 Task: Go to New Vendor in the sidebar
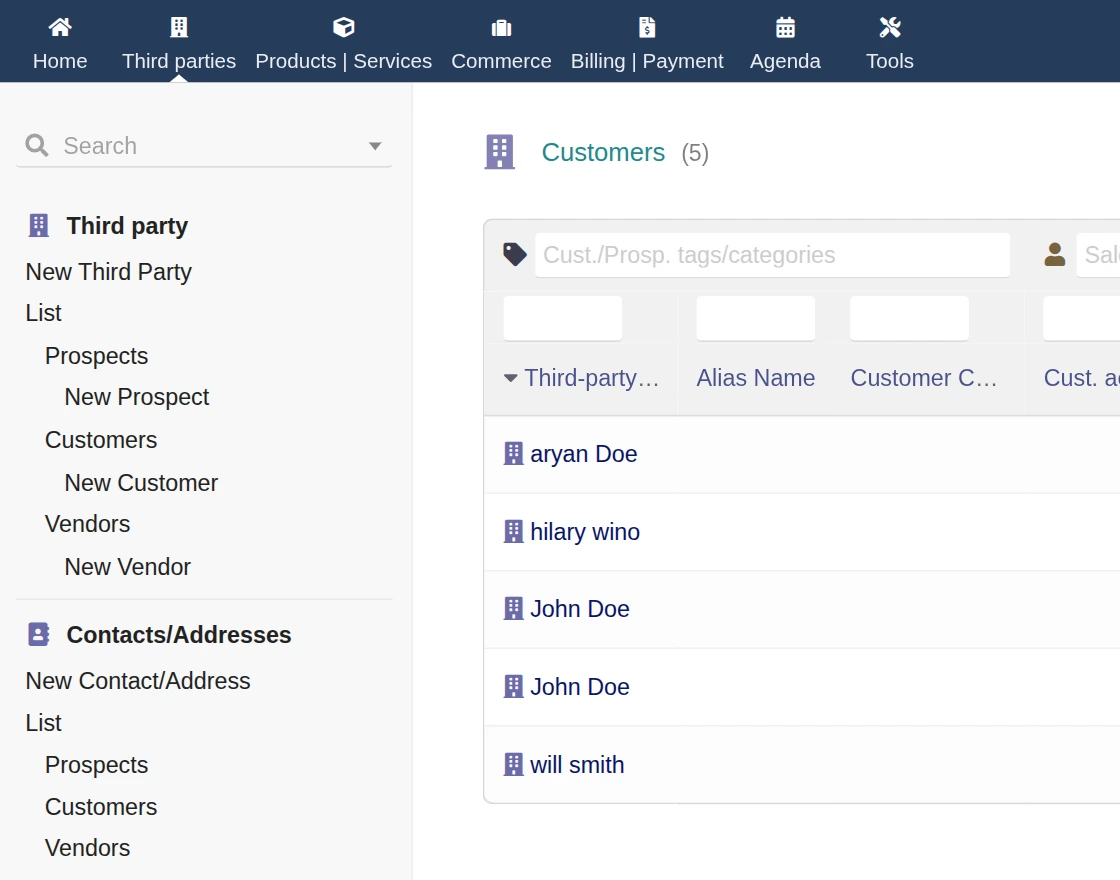tap(127, 567)
